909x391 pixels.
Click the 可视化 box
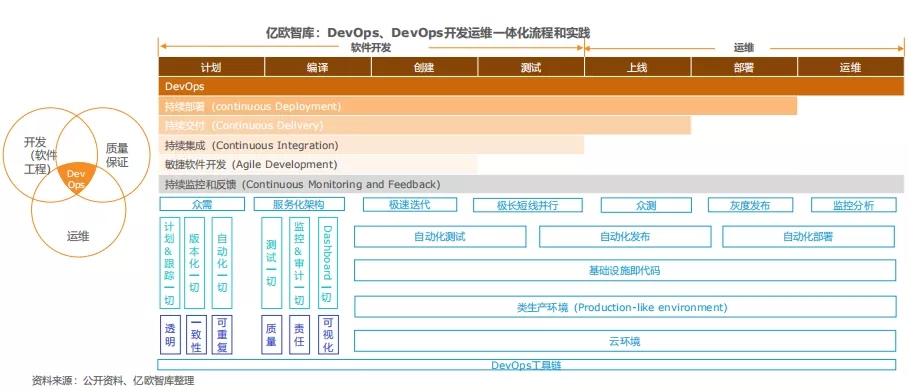click(x=328, y=335)
